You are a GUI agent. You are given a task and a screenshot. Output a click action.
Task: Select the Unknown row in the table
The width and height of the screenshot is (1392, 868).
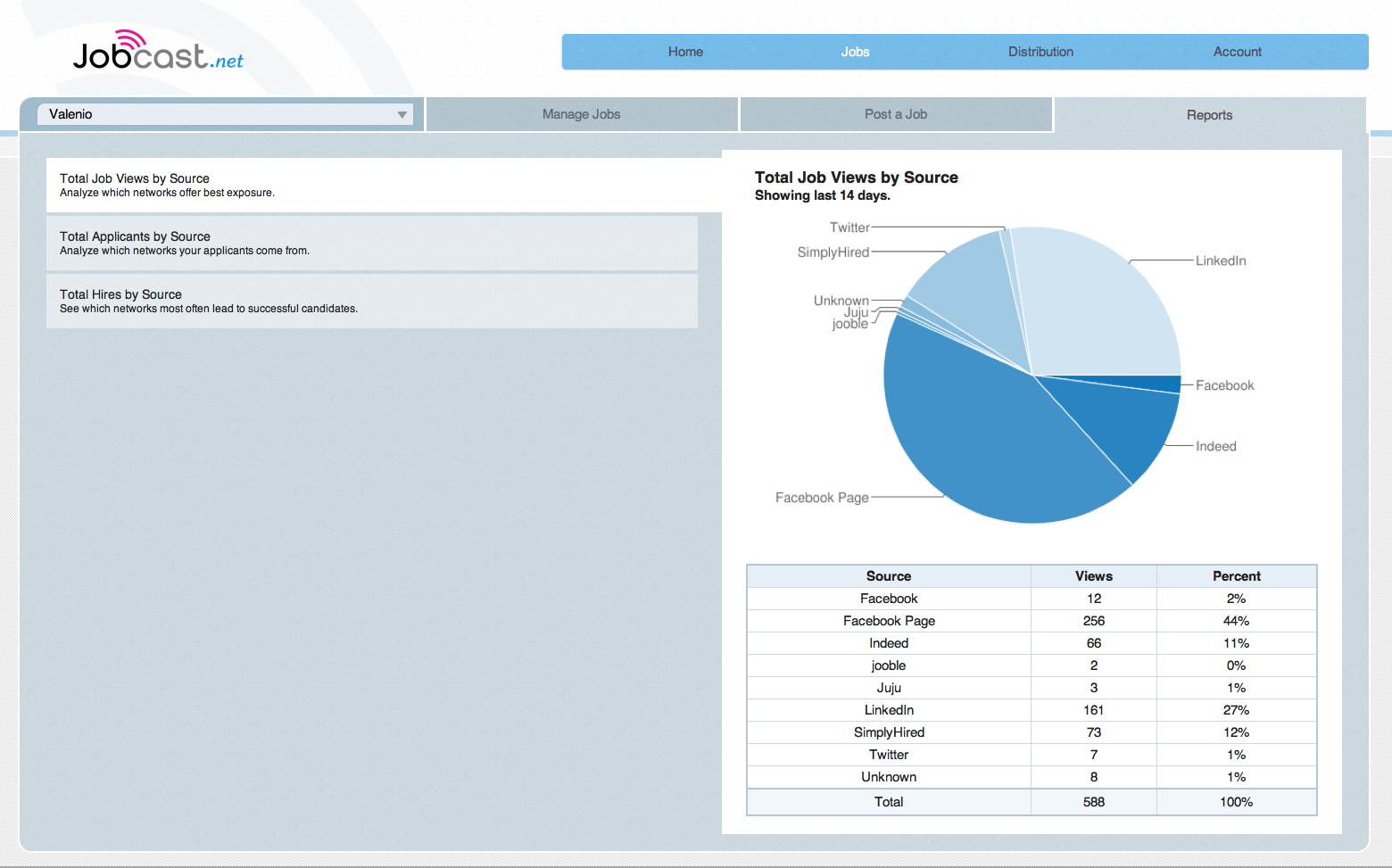tap(1032, 777)
